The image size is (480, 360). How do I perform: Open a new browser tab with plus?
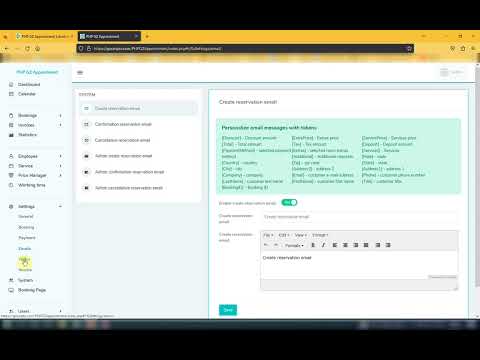[x=147, y=36]
